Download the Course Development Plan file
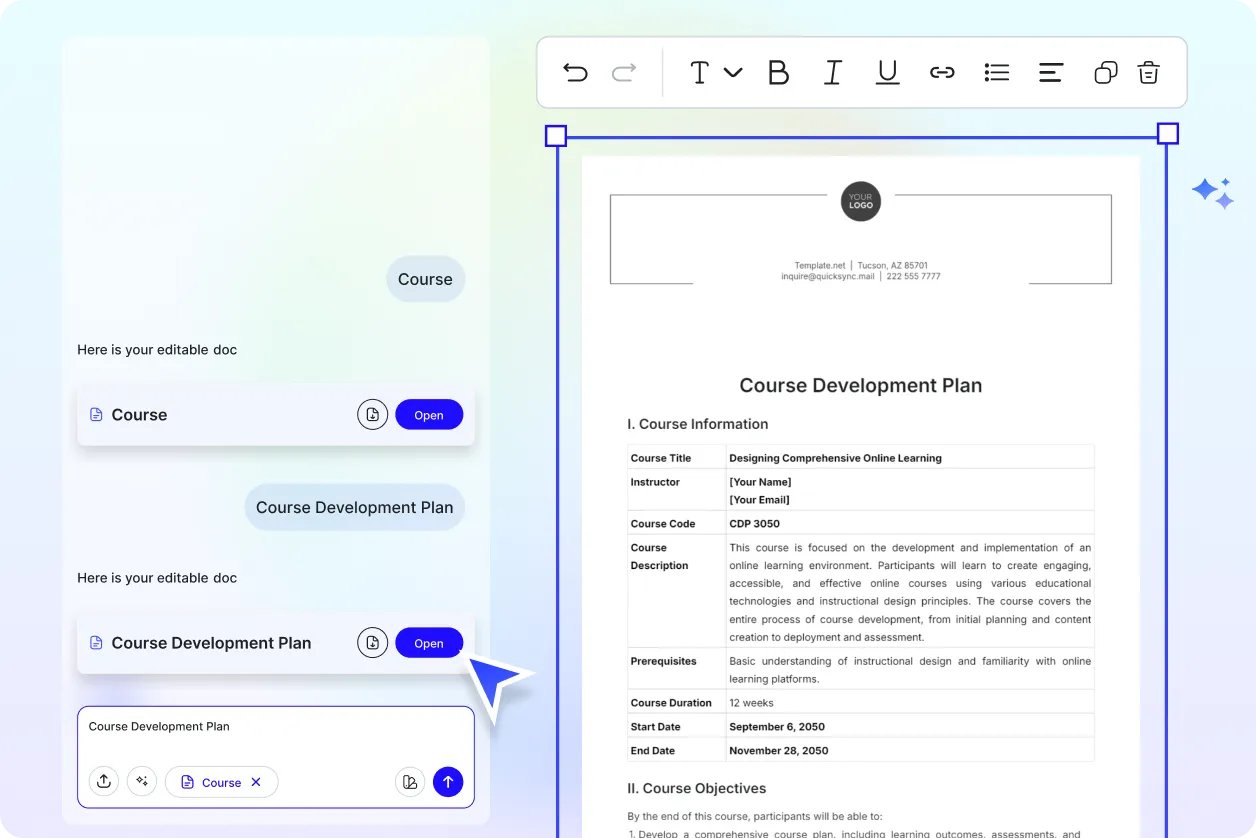This screenshot has height=838, width=1256. (x=372, y=643)
